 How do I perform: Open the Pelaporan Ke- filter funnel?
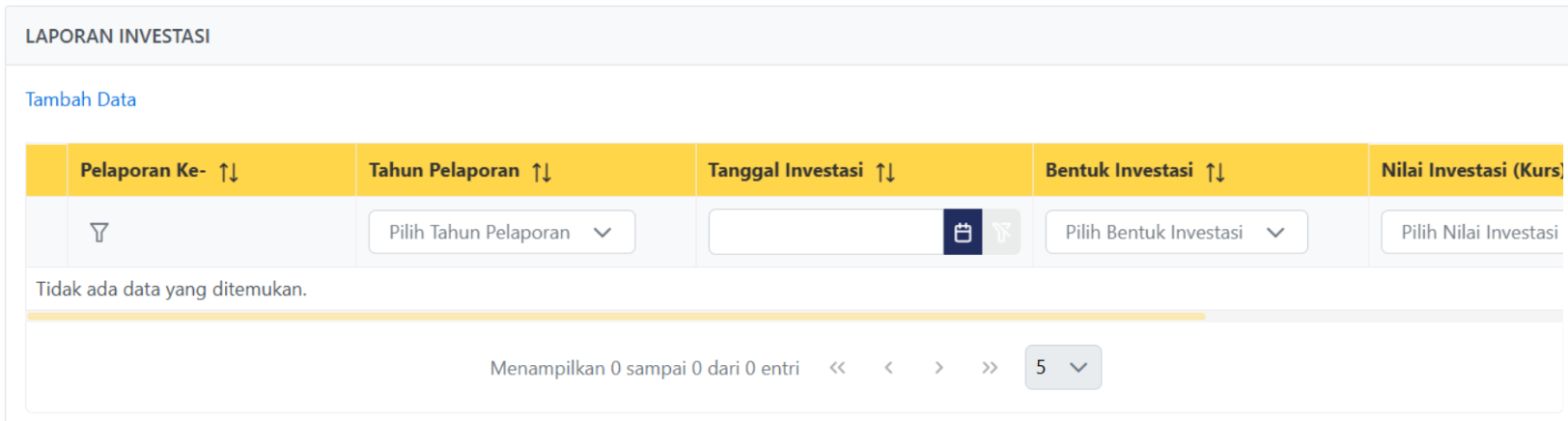tap(98, 233)
